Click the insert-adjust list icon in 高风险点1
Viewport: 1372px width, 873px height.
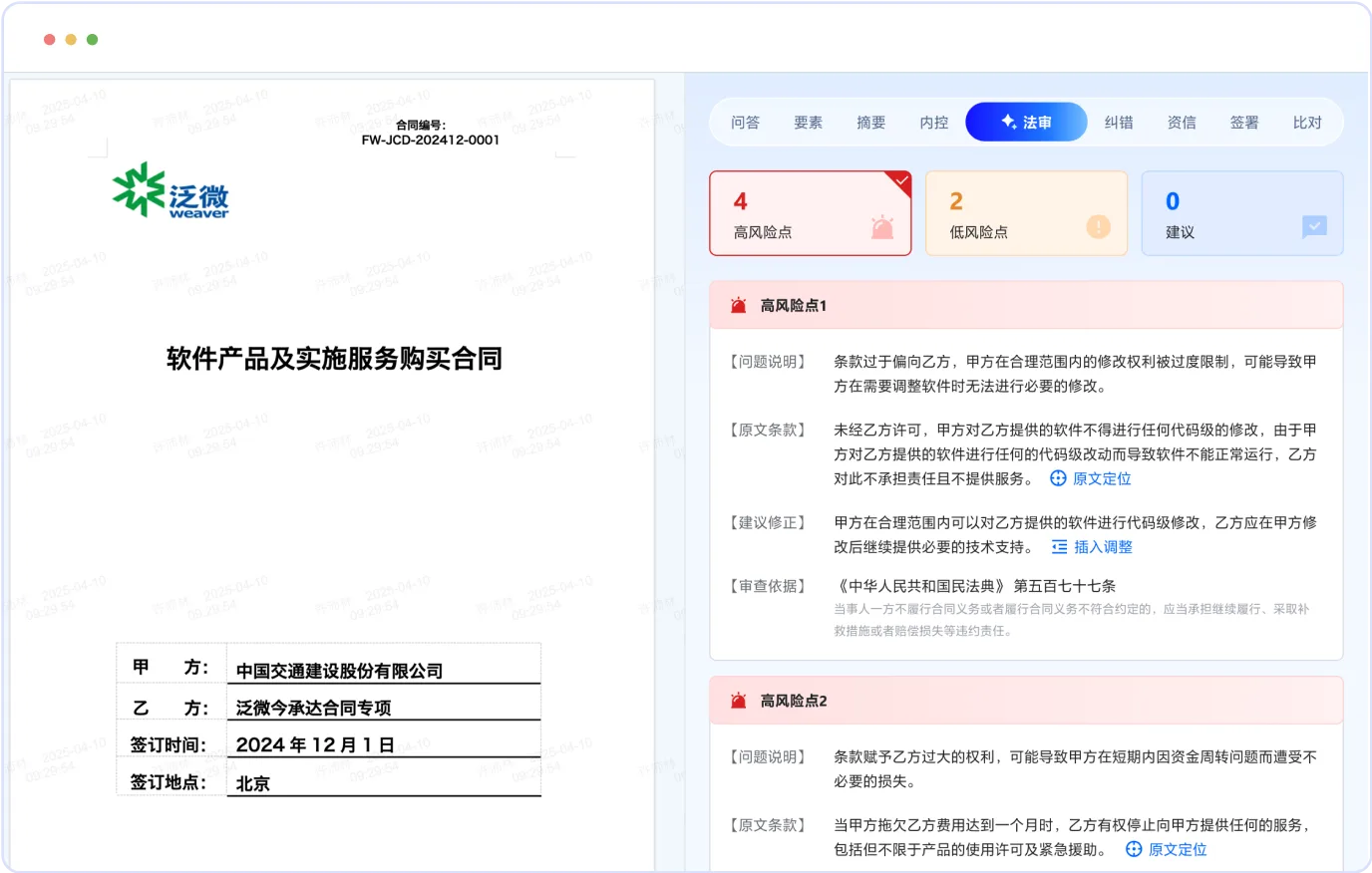[1059, 547]
